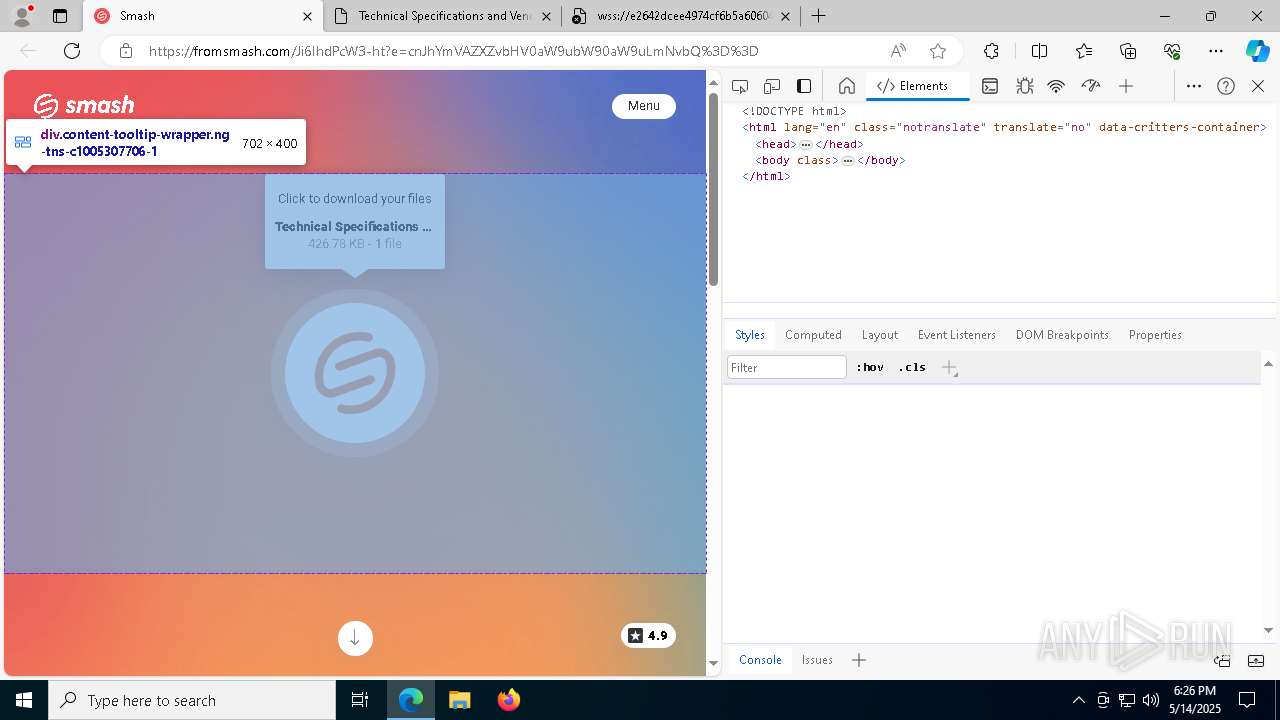Open the Console drawer tab
Viewport: 1280px width, 720px height.
tap(760, 660)
